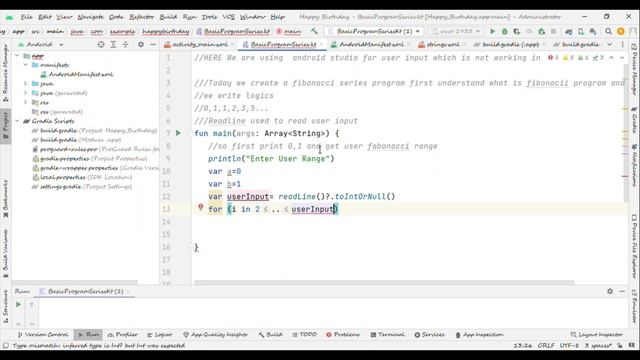This screenshot has width=640, height=360.
Task: Collapse all in the Project panel
Action: pyautogui.click(x=125, y=44)
